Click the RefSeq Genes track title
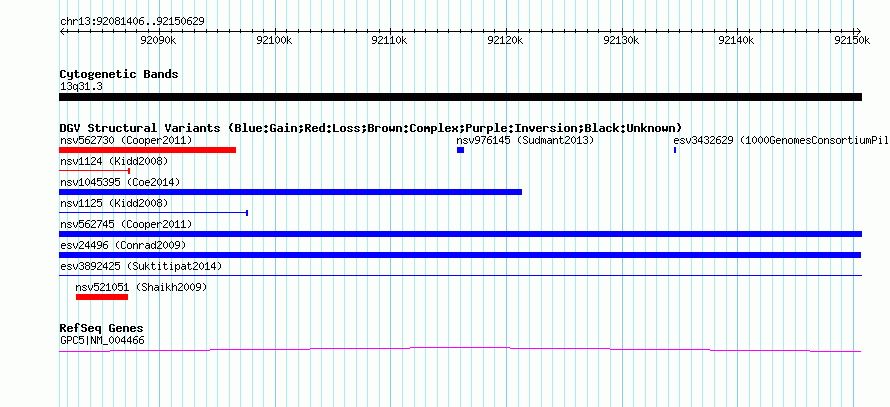 click(x=102, y=328)
